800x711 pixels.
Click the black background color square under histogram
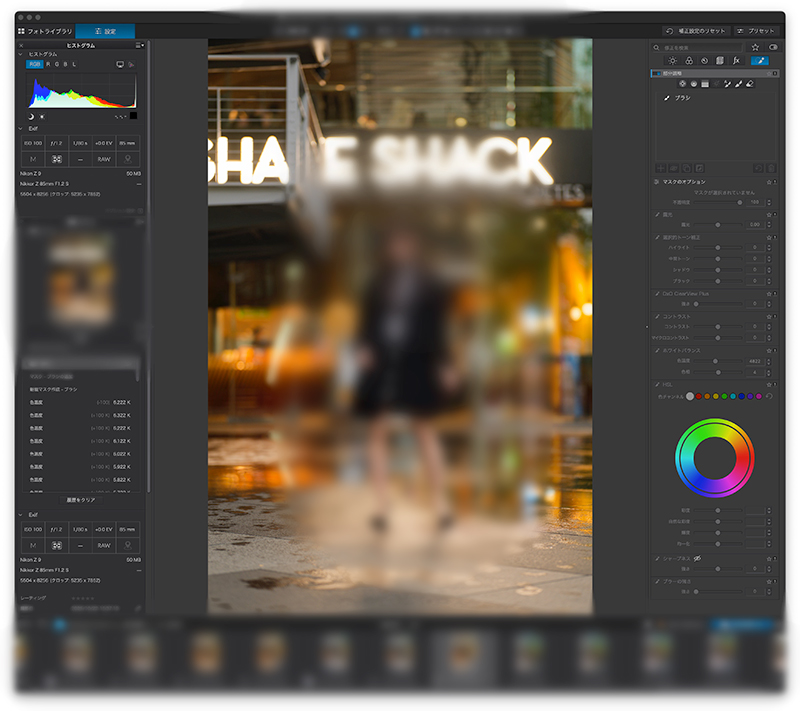tap(133, 116)
